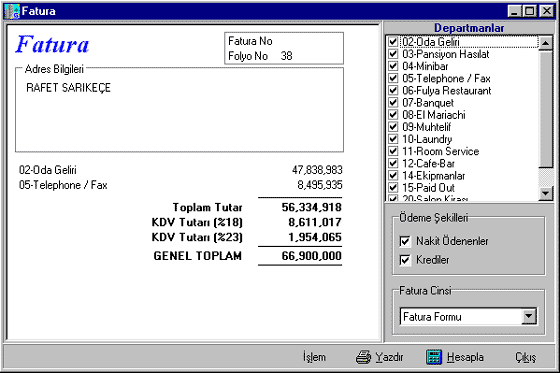Click the amount 8,495,935
Viewport: 560px width, 373px height.
pyautogui.click(x=320, y=185)
